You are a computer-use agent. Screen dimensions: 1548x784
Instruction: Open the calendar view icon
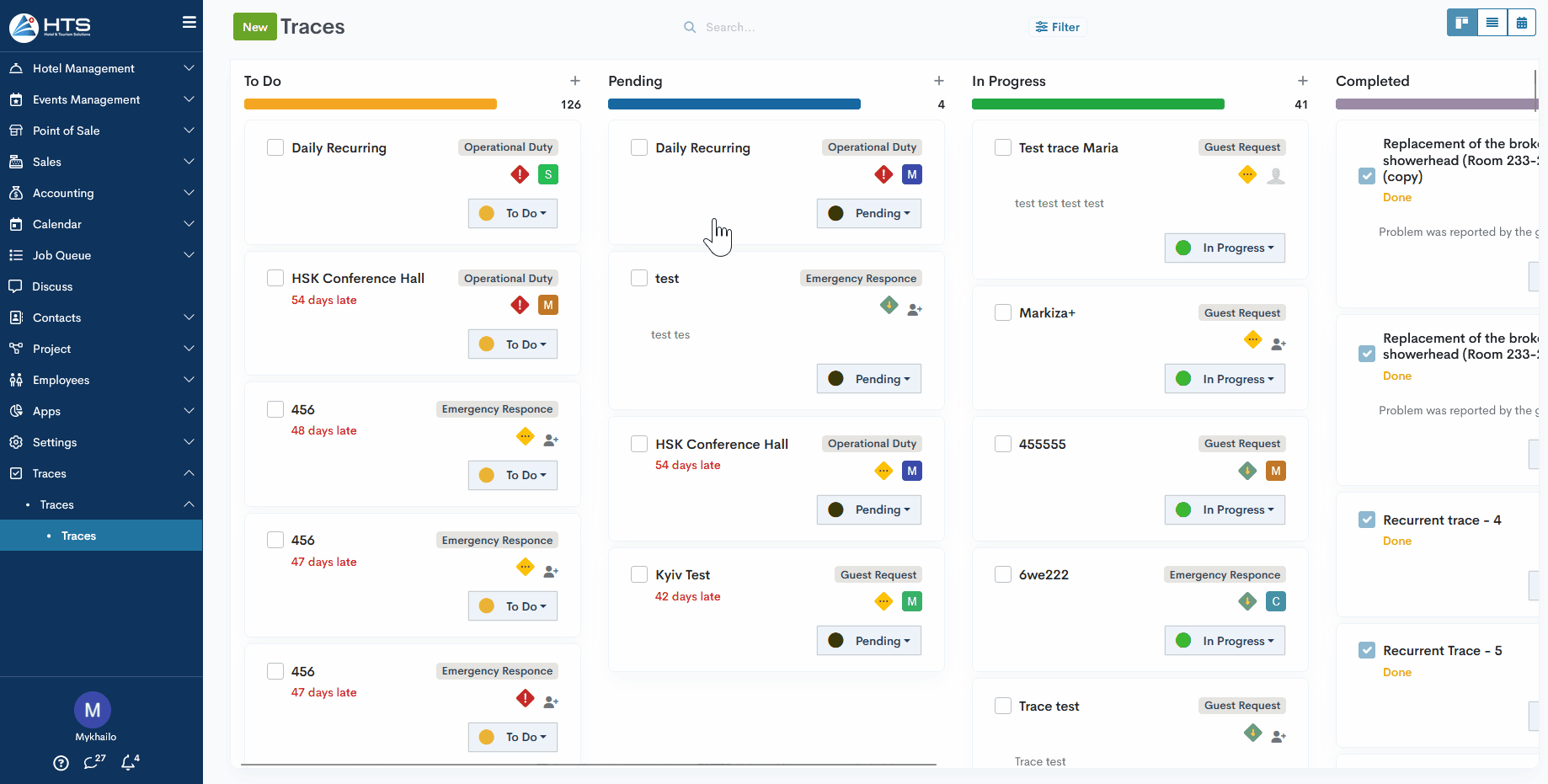click(1521, 23)
